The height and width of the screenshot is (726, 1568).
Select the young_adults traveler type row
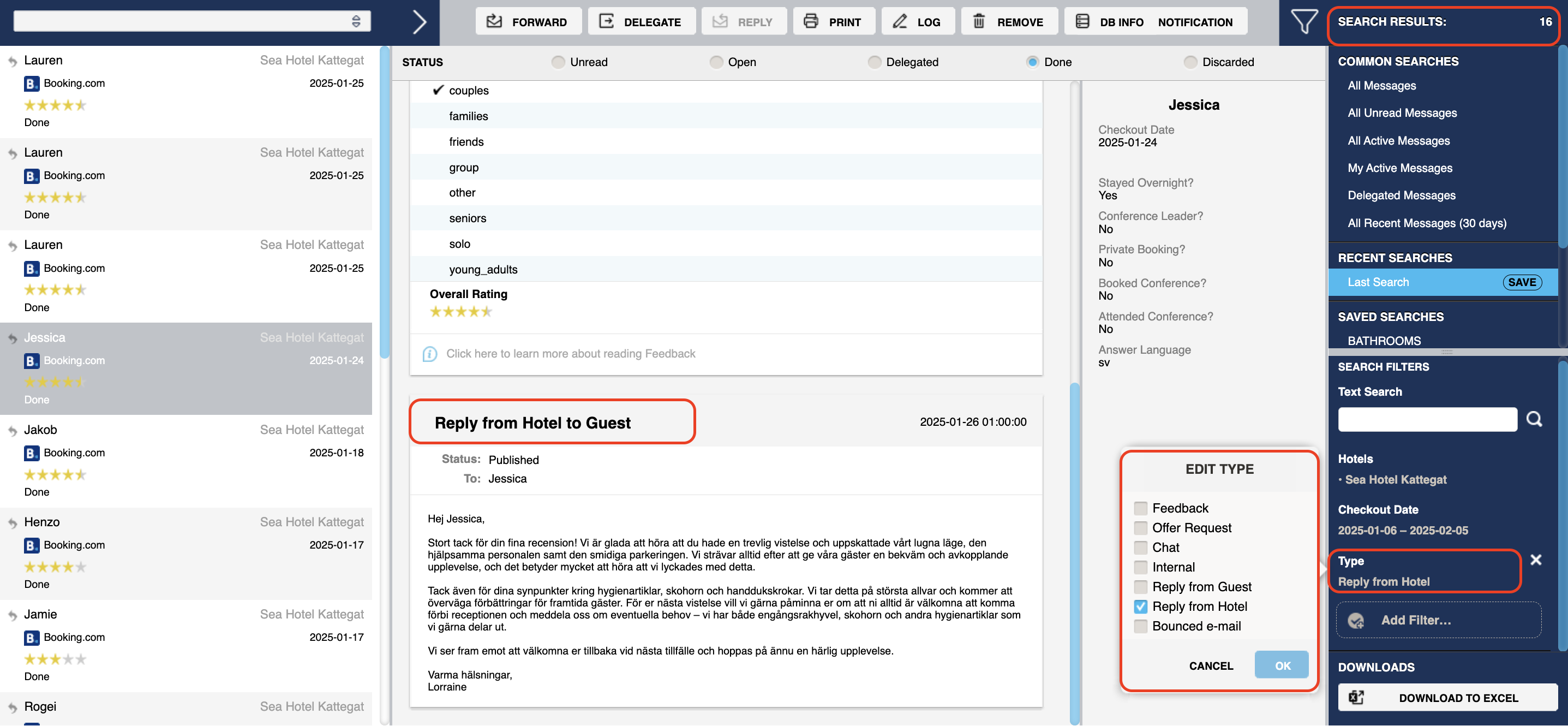pyautogui.click(x=726, y=270)
